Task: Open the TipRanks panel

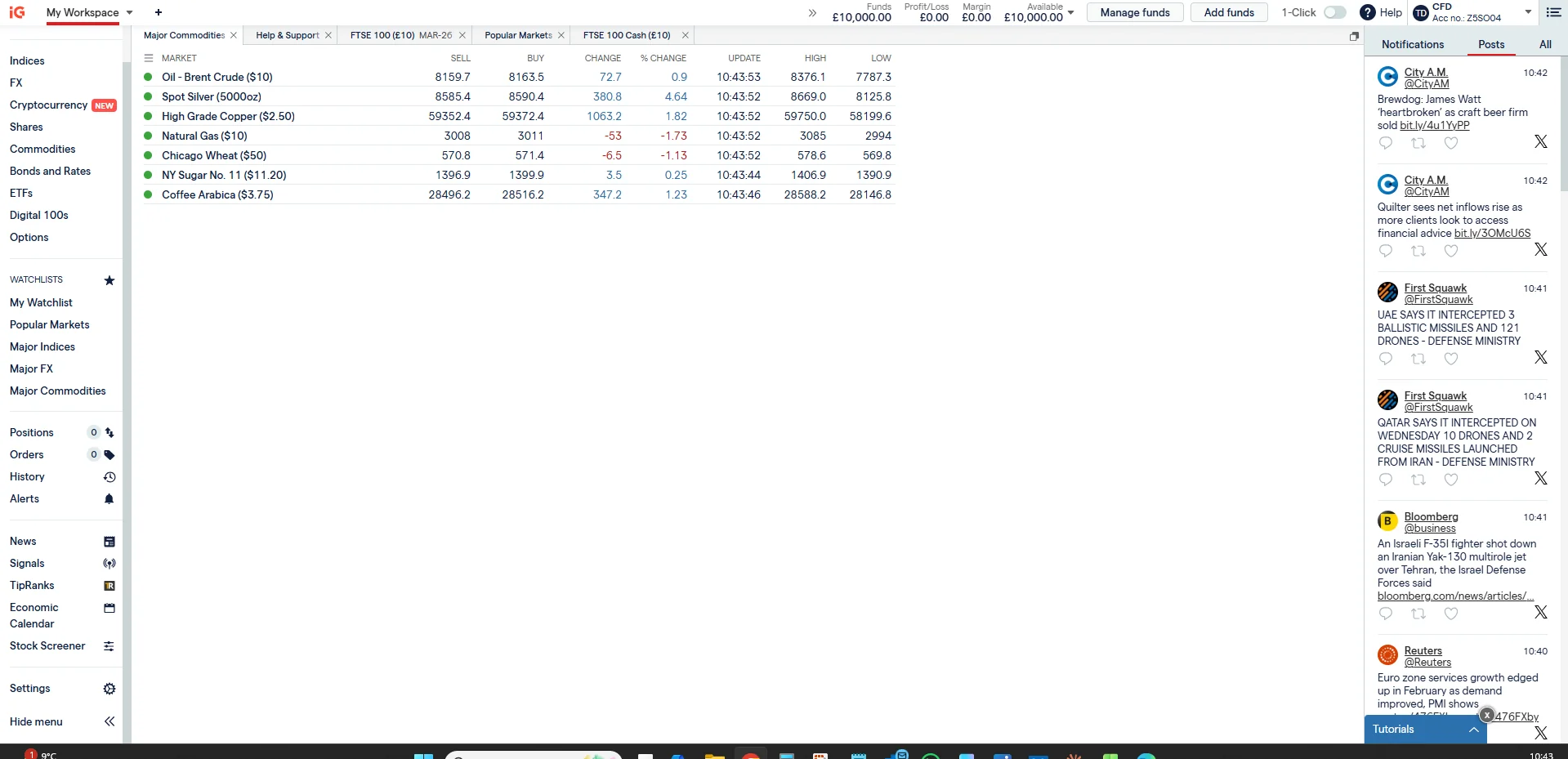Action: coord(32,586)
